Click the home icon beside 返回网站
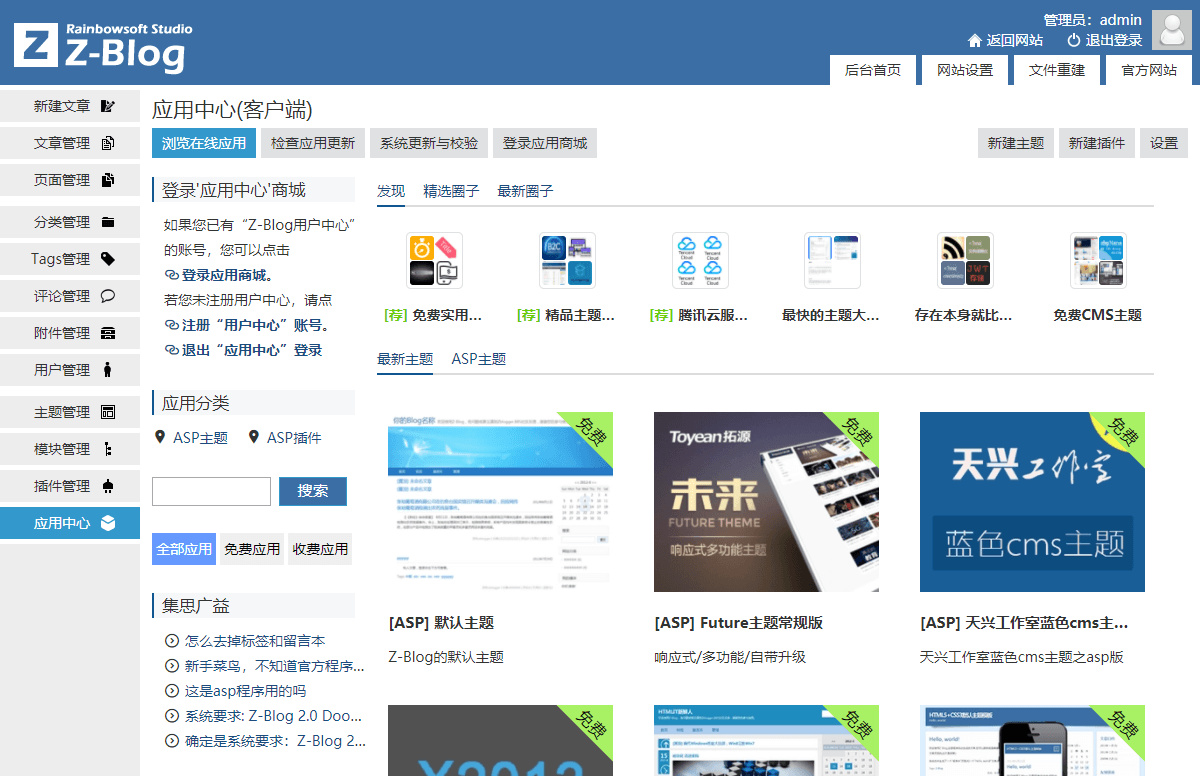The image size is (1200, 776). click(x=975, y=41)
